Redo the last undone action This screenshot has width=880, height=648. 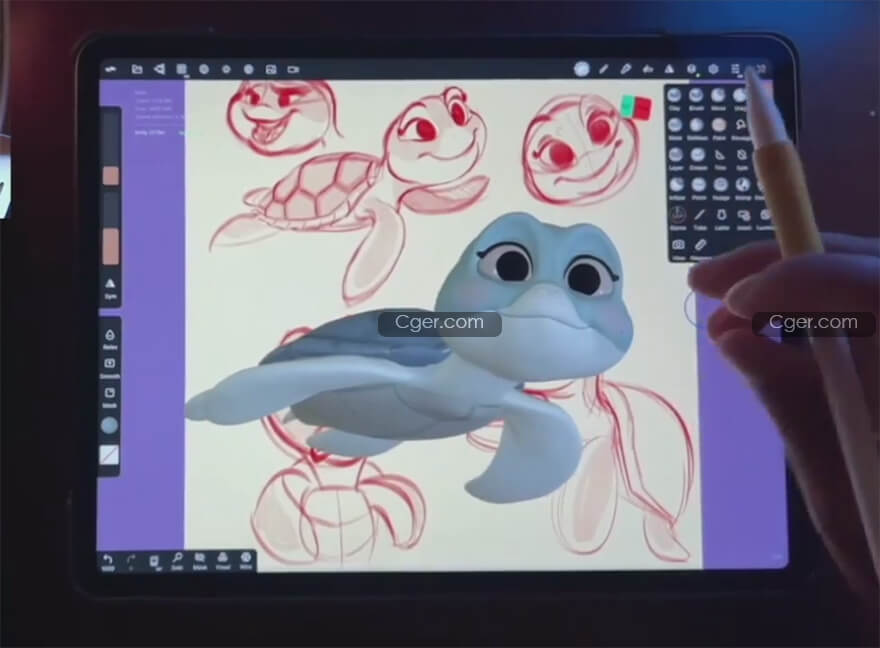[x=131, y=562]
